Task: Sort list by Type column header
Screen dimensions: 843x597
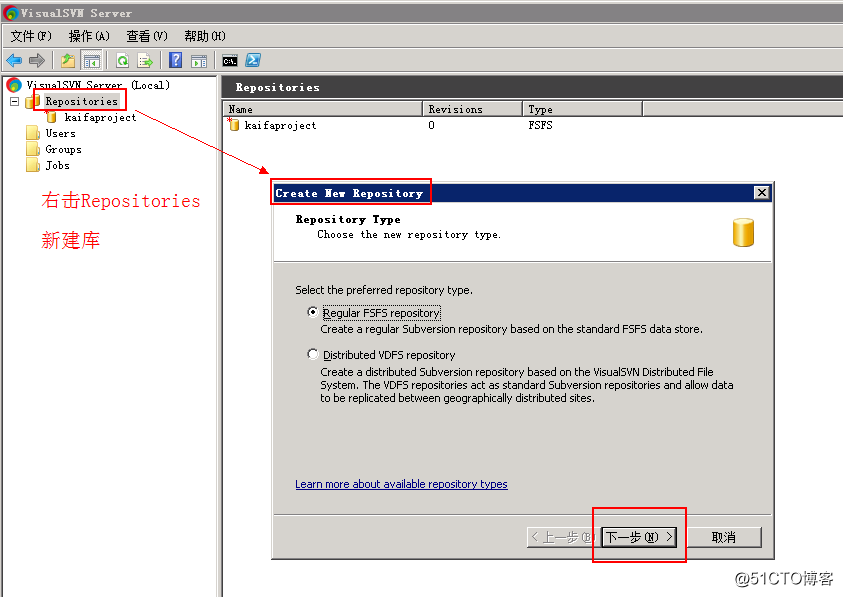Action: point(582,109)
